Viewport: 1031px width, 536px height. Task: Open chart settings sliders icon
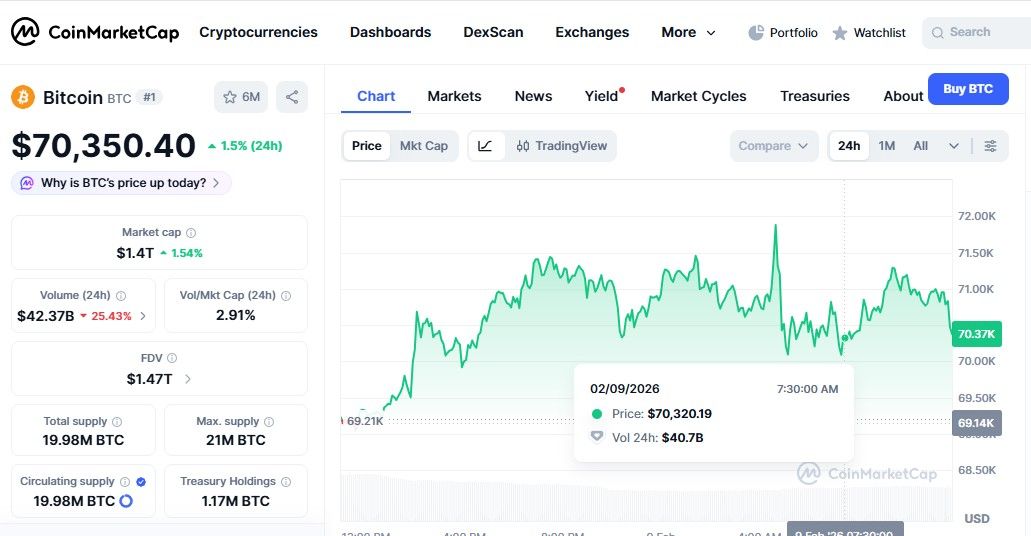click(x=990, y=146)
